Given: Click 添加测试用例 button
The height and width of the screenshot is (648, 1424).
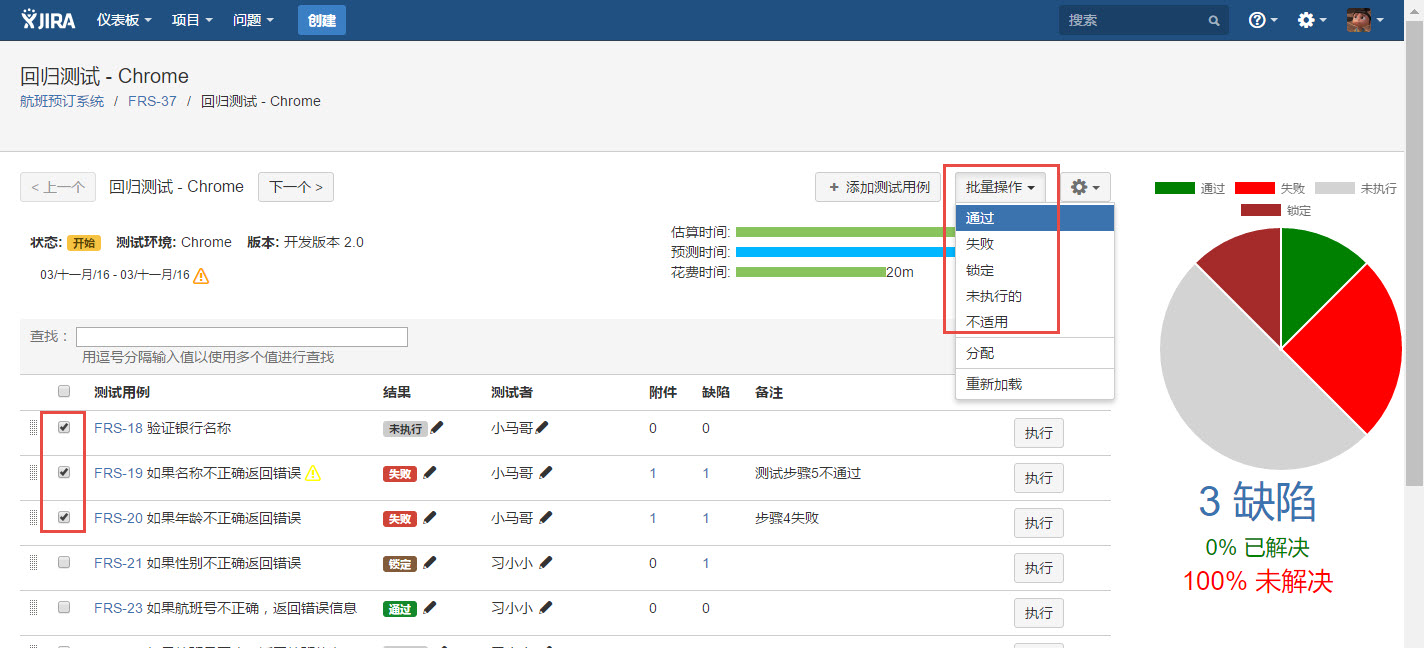Looking at the screenshot, I should (x=880, y=187).
